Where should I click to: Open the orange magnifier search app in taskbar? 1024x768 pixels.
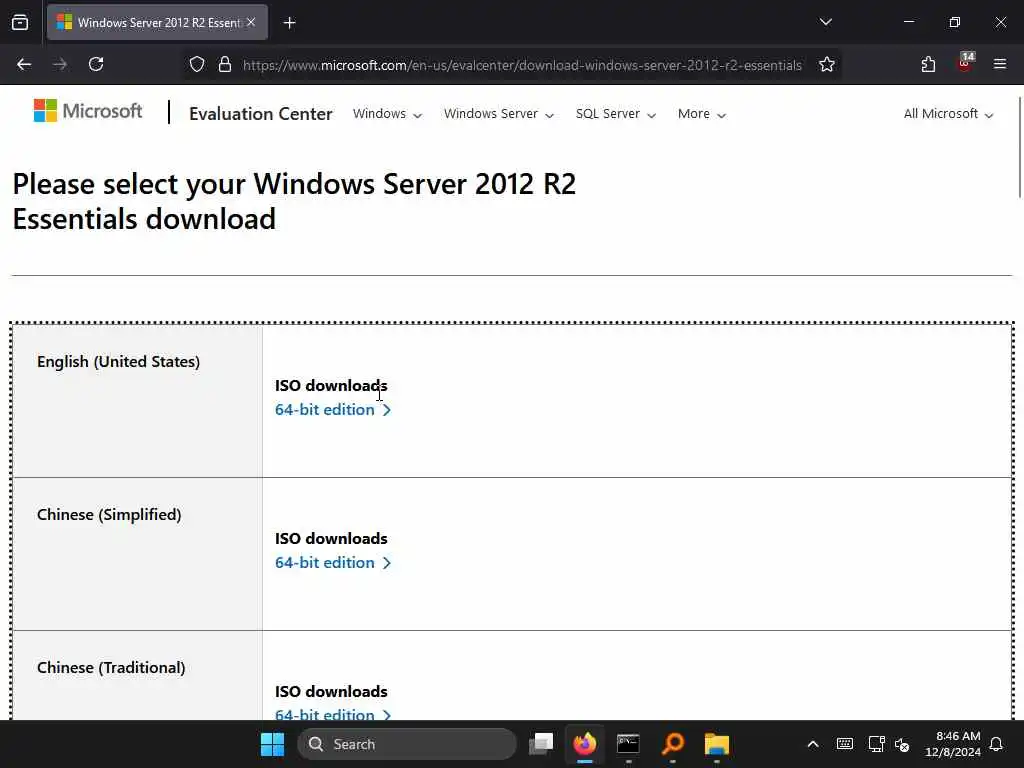tap(673, 744)
